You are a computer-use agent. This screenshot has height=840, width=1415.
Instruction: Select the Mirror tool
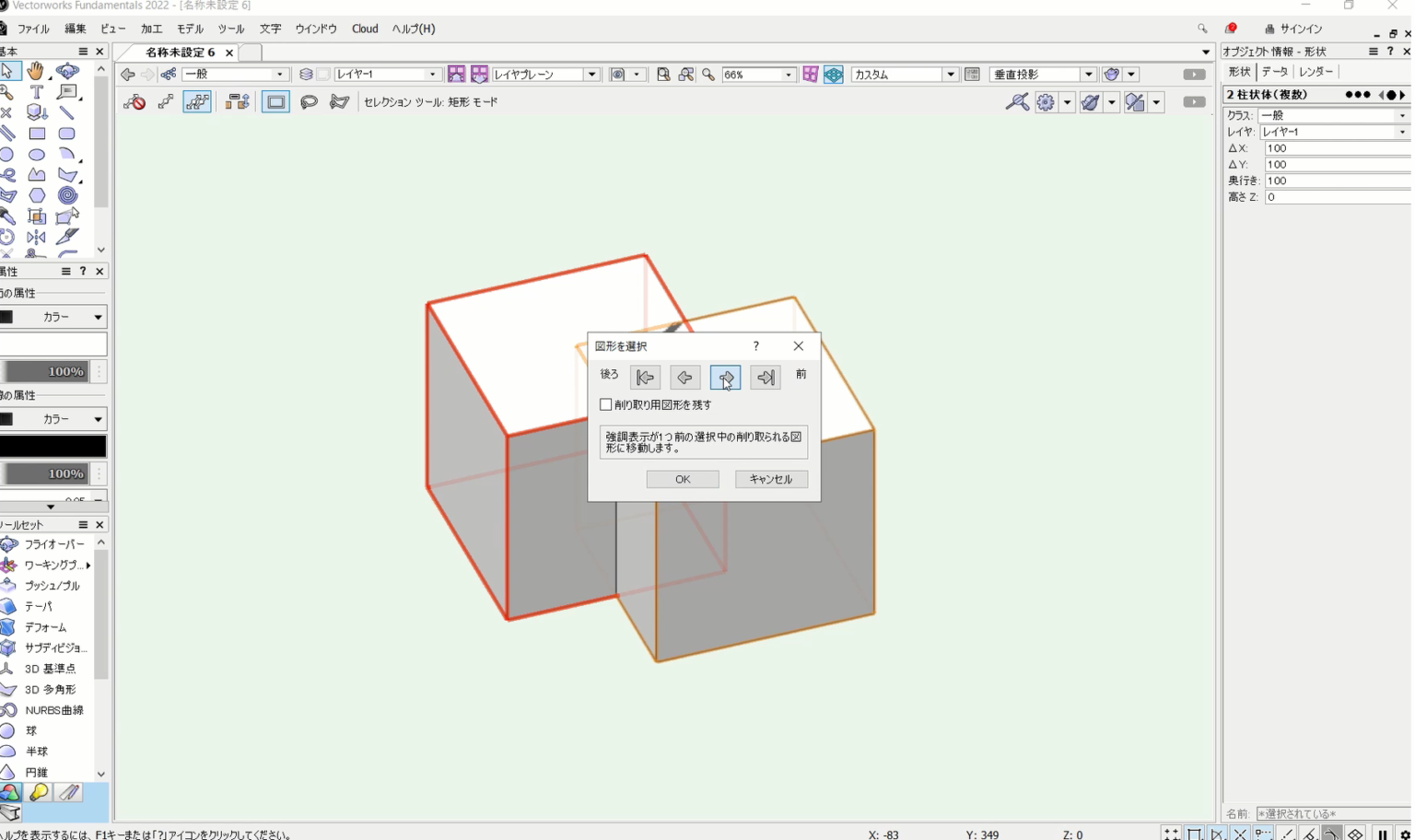pyautogui.click(x=36, y=237)
